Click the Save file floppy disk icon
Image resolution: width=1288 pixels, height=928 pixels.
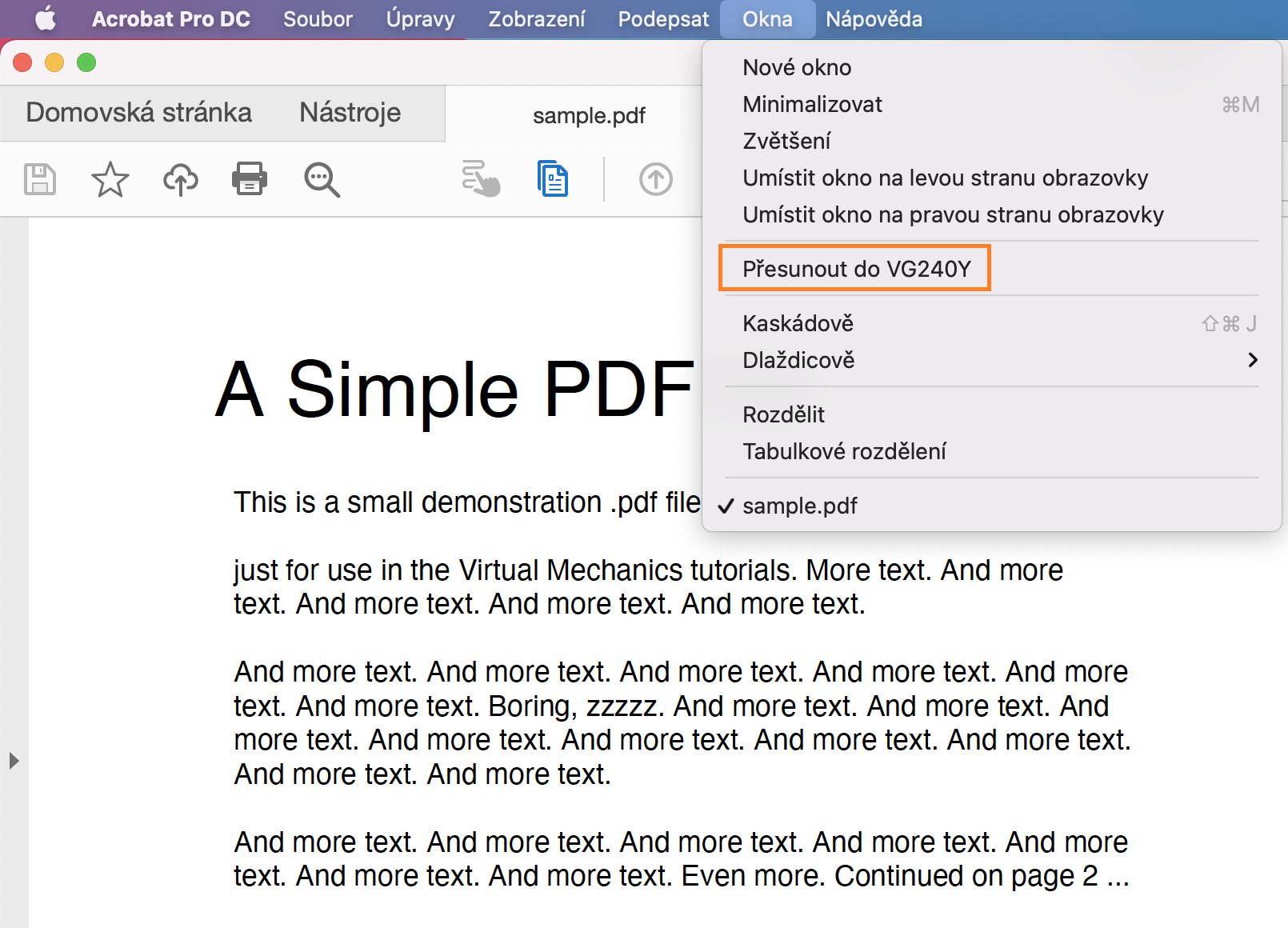(x=40, y=179)
